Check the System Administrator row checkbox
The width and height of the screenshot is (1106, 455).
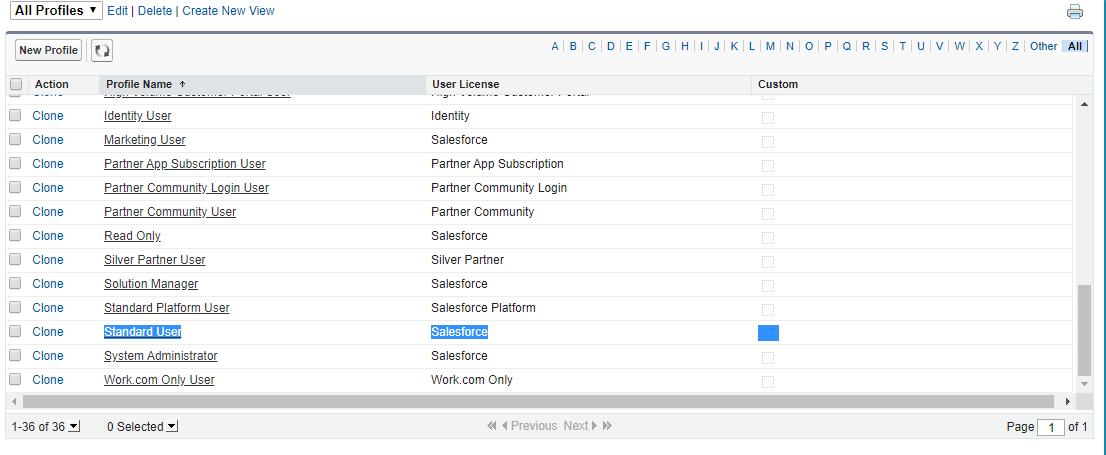pyautogui.click(x=15, y=355)
